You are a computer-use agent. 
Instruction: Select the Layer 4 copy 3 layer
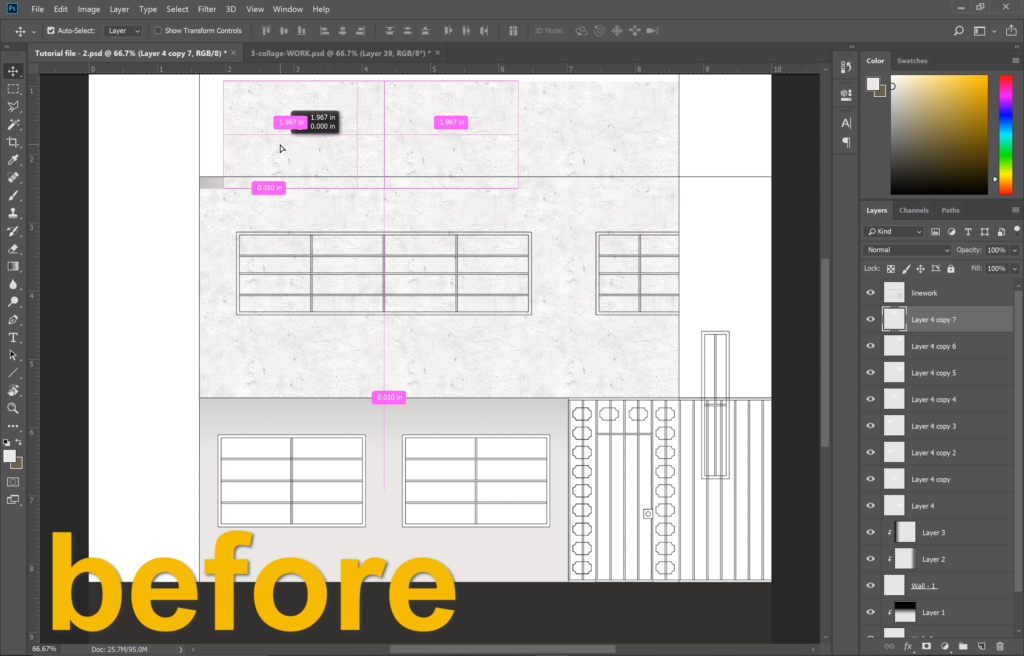933,426
